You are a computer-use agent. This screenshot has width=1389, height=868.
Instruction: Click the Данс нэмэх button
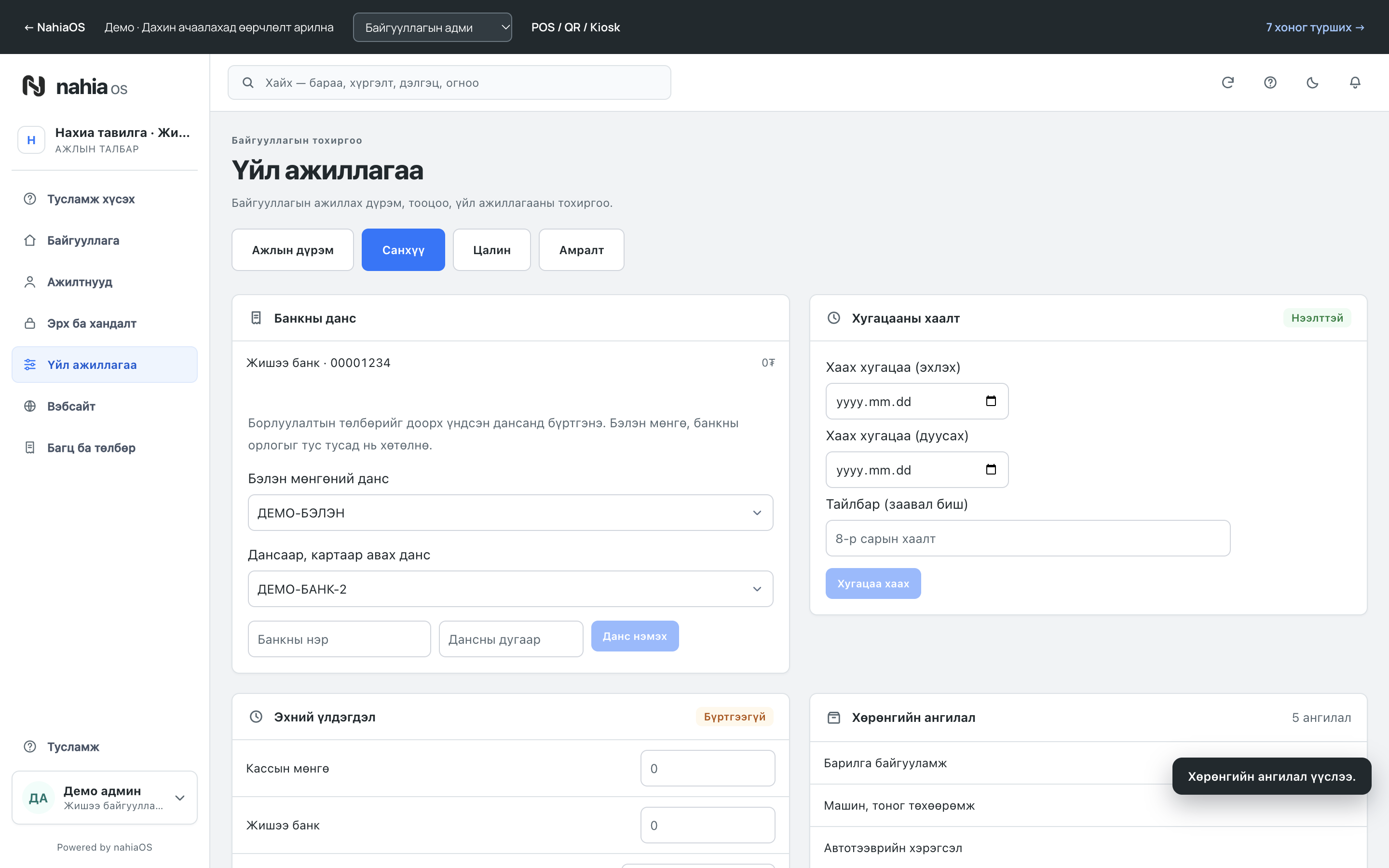pyautogui.click(x=635, y=636)
